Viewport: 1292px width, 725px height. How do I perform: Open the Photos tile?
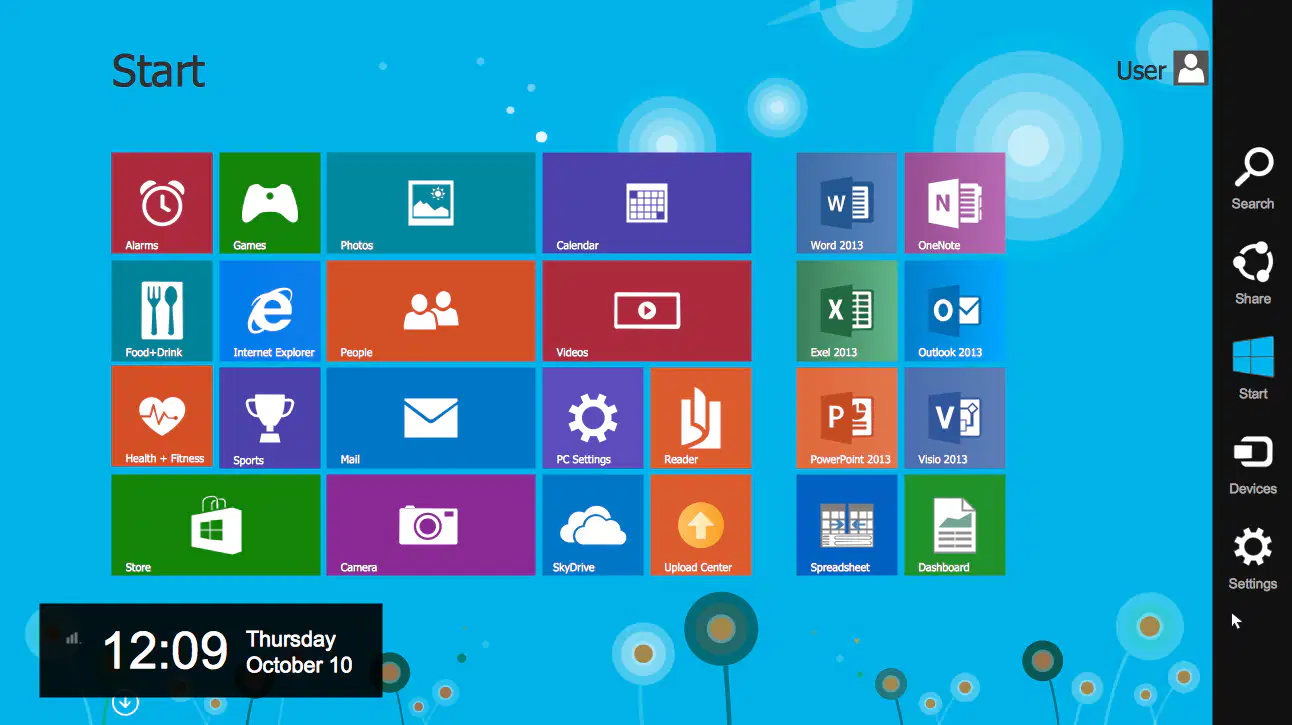(x=431, y=203)
